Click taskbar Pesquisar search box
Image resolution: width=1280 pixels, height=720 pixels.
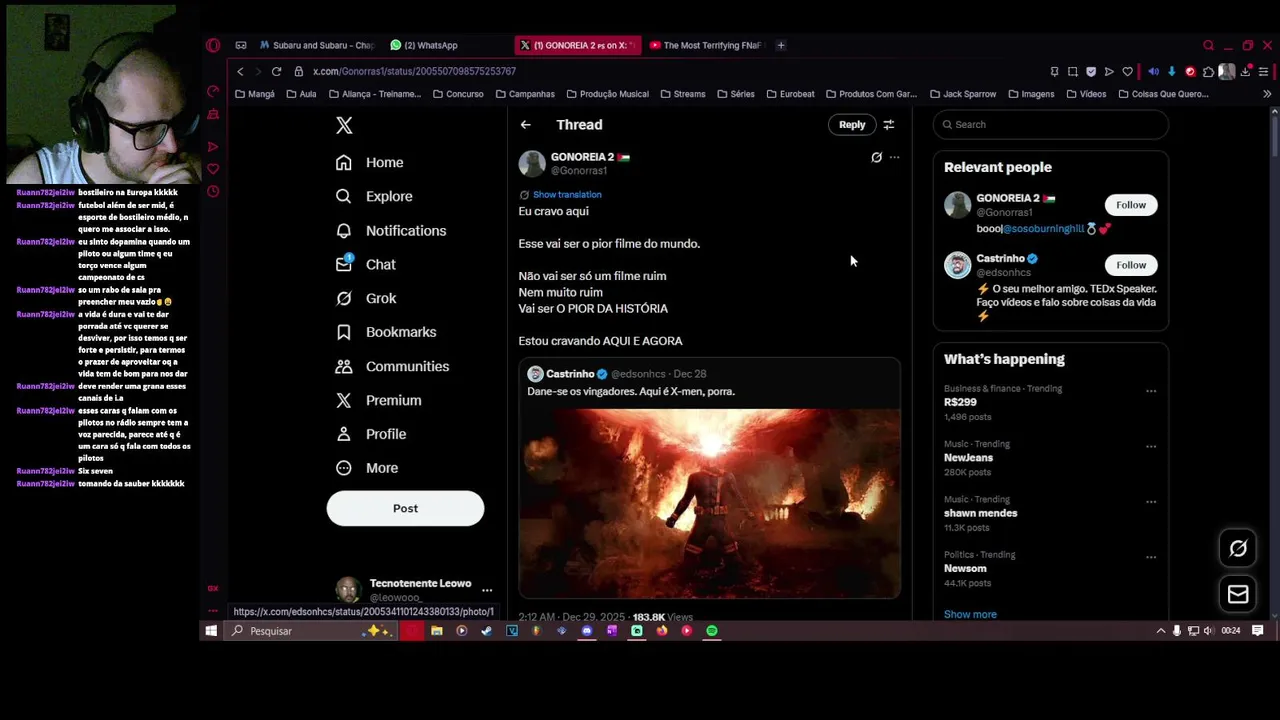click(x=312, y=631)
